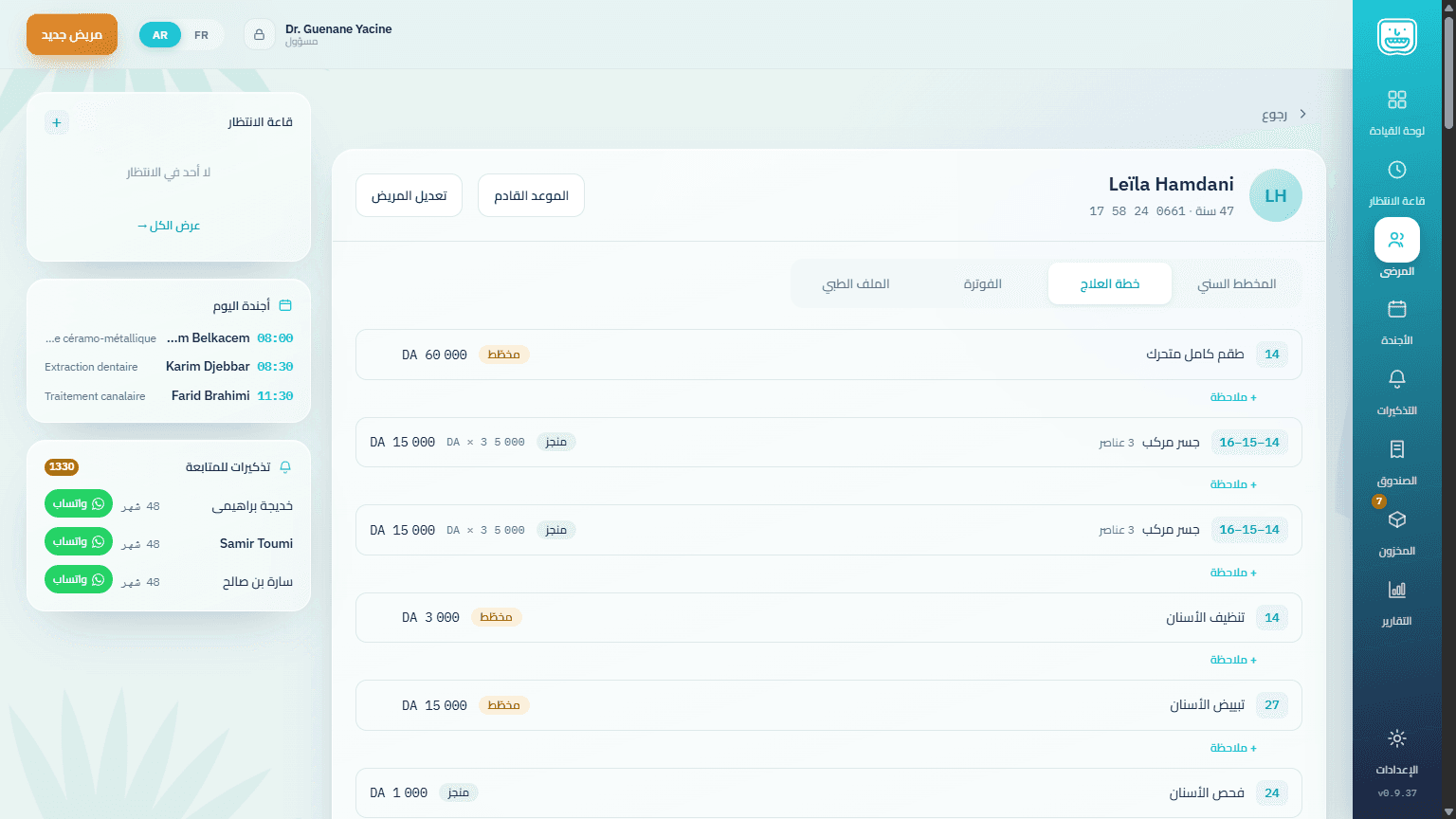Image resolution: width=1456 pixels, height=819 pixels.
Task: Open the الفوترة billing tab
Action: point(983,283)
